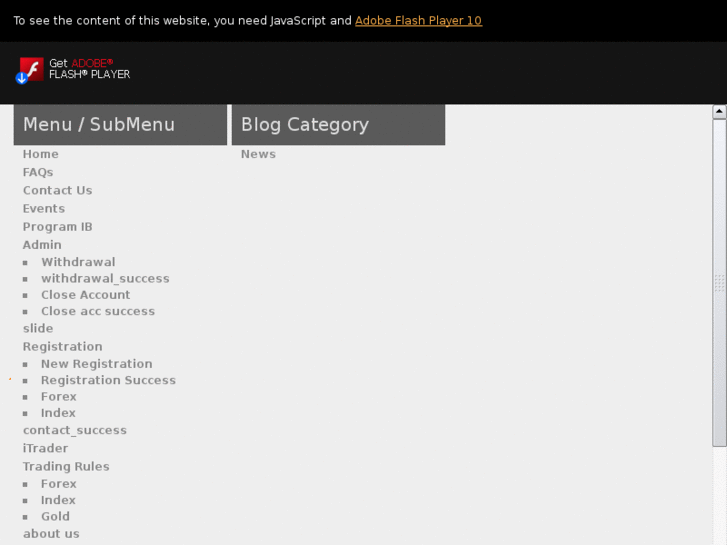Click the about us menu link
727x545 pixels.
pyautogui.click(x=51, y=534)
